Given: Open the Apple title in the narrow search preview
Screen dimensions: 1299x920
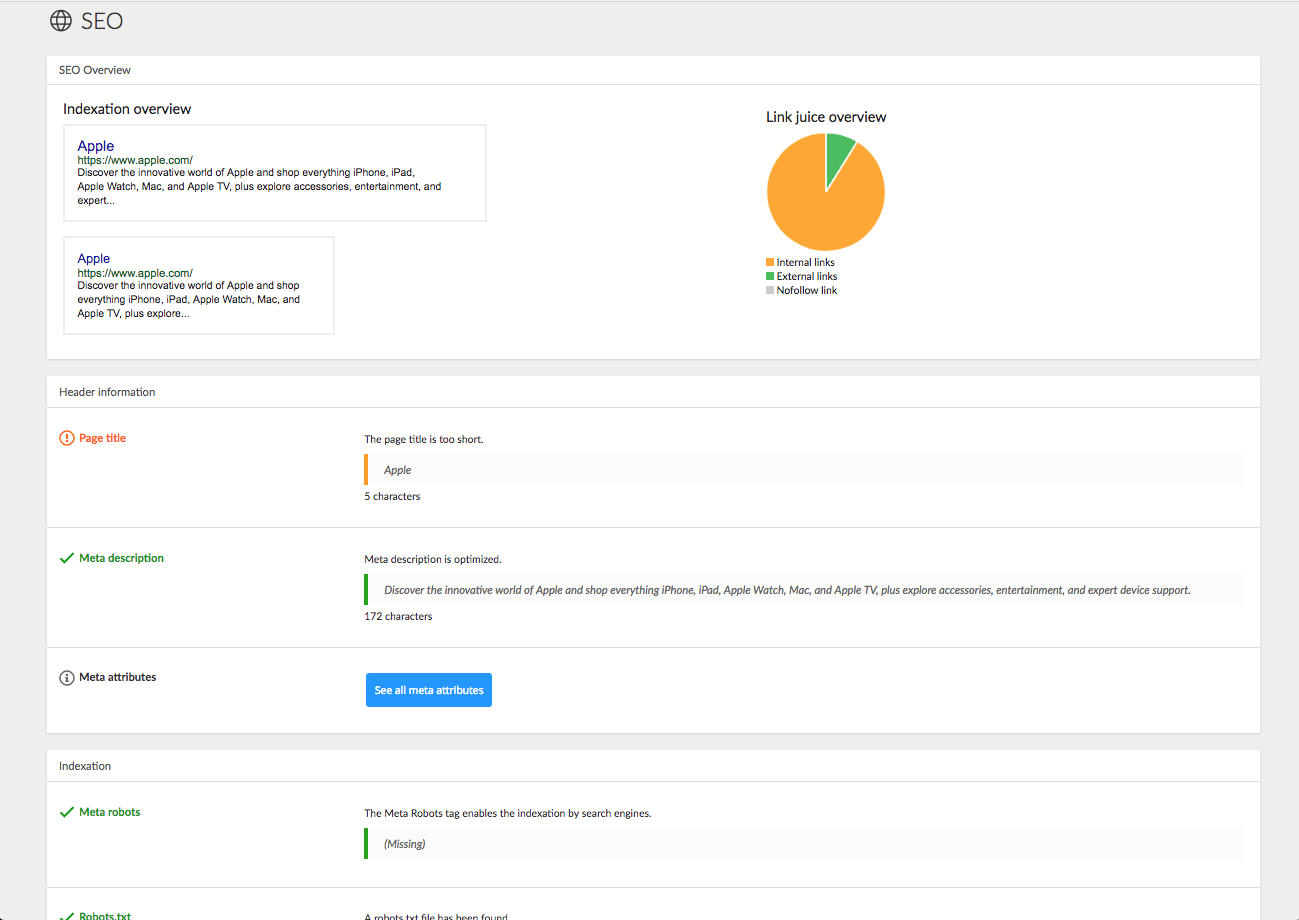Looking at the screenshot, I should coord(94,258).
